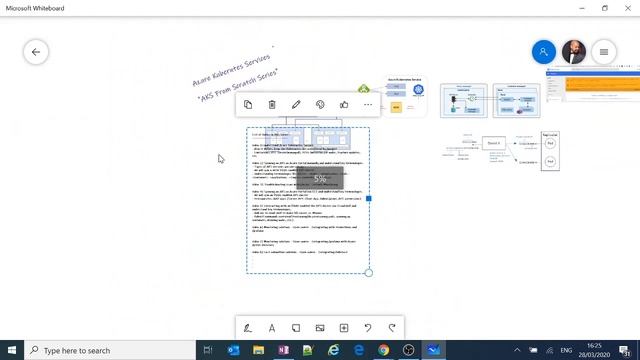Open the insert plus menu
Screen dimensions: 640x360
(x=344, y=328)
